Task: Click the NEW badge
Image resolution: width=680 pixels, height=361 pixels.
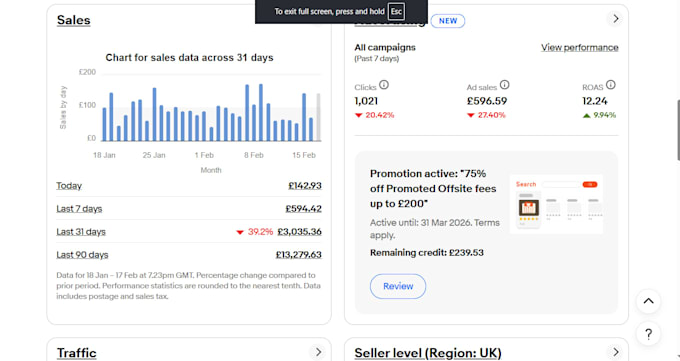Action: tap(448, 21)
